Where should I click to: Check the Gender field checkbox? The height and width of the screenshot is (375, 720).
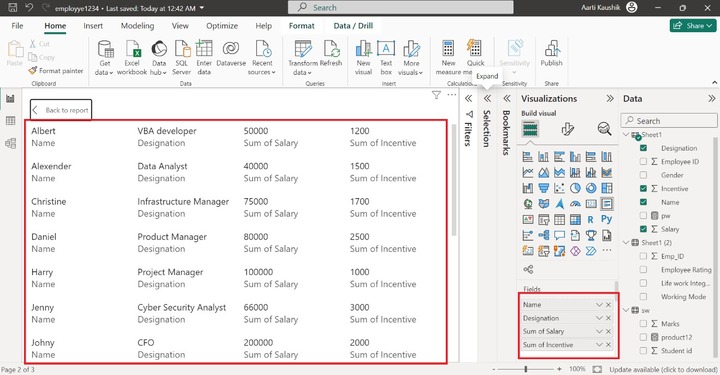coord(643,175)
